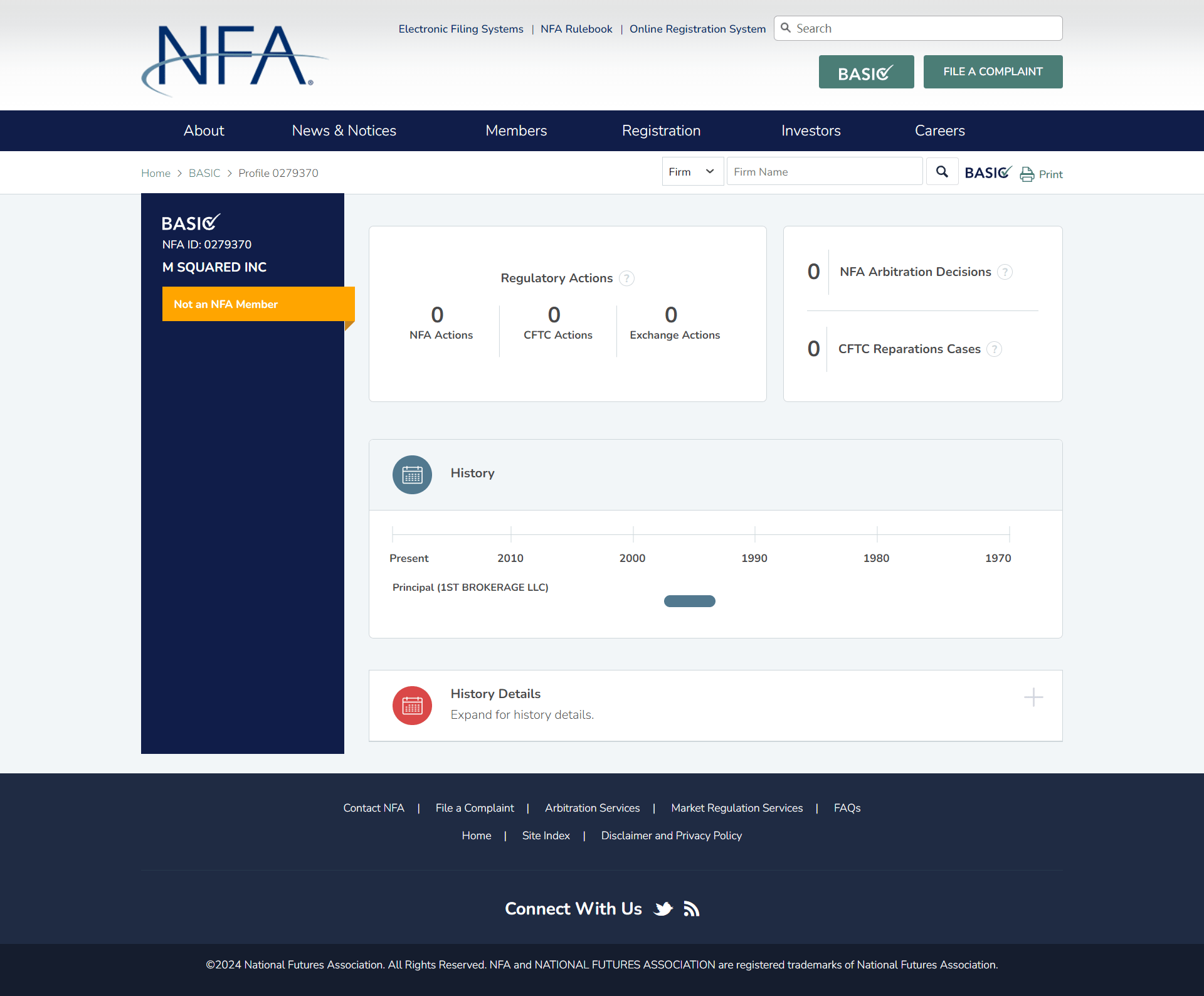Click into the top Search field
1204x996 pixels.
point(918,28)
